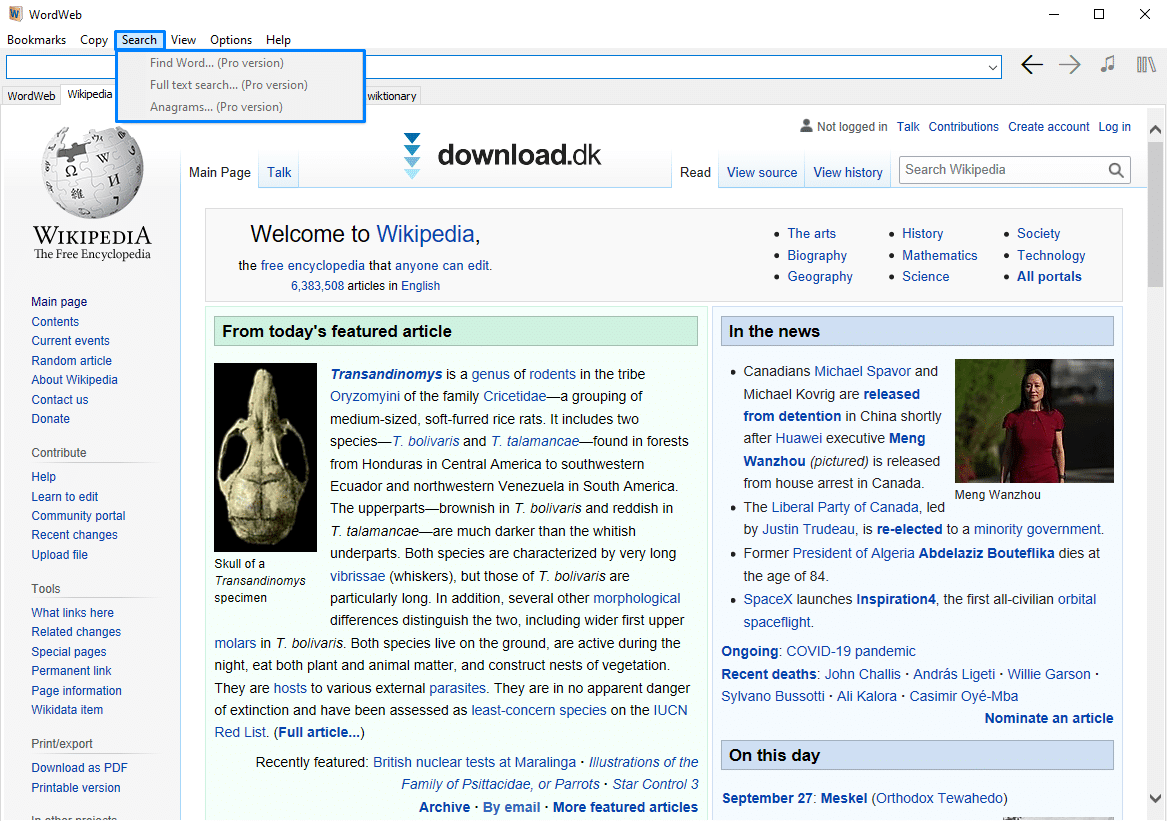Viewport: 1167px width, 821px height.
Task: Open the word entry dropdown arrow
Action: (992, 67)
